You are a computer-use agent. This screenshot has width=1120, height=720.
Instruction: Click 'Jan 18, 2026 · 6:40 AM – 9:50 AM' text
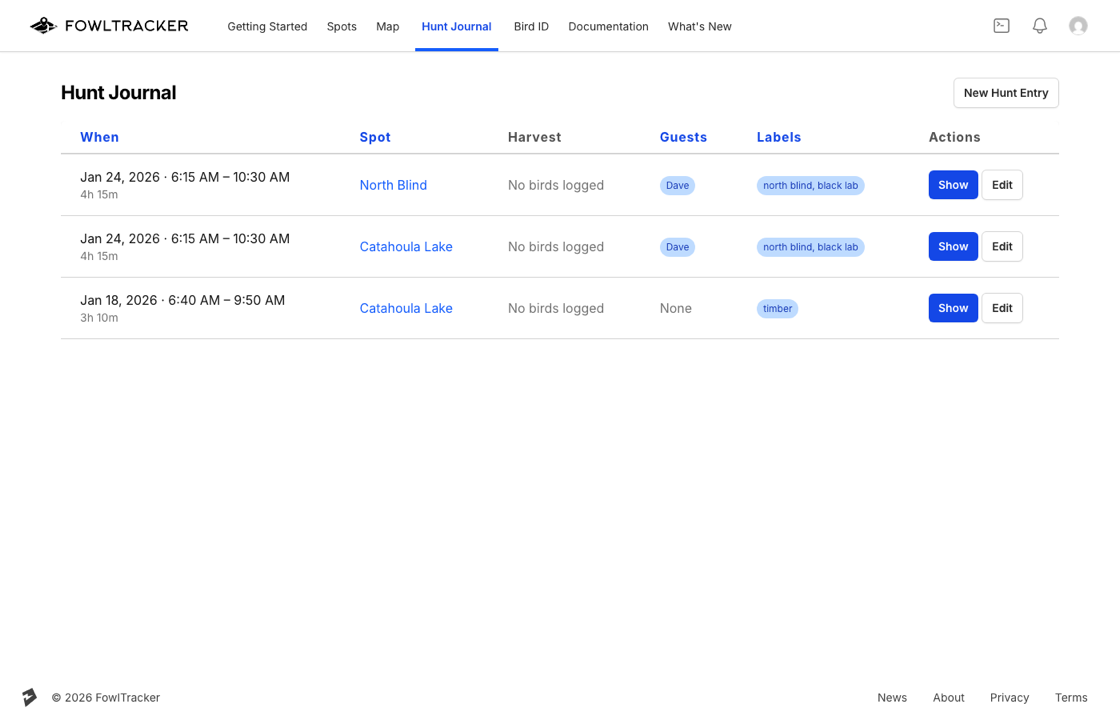coord(182,300)
